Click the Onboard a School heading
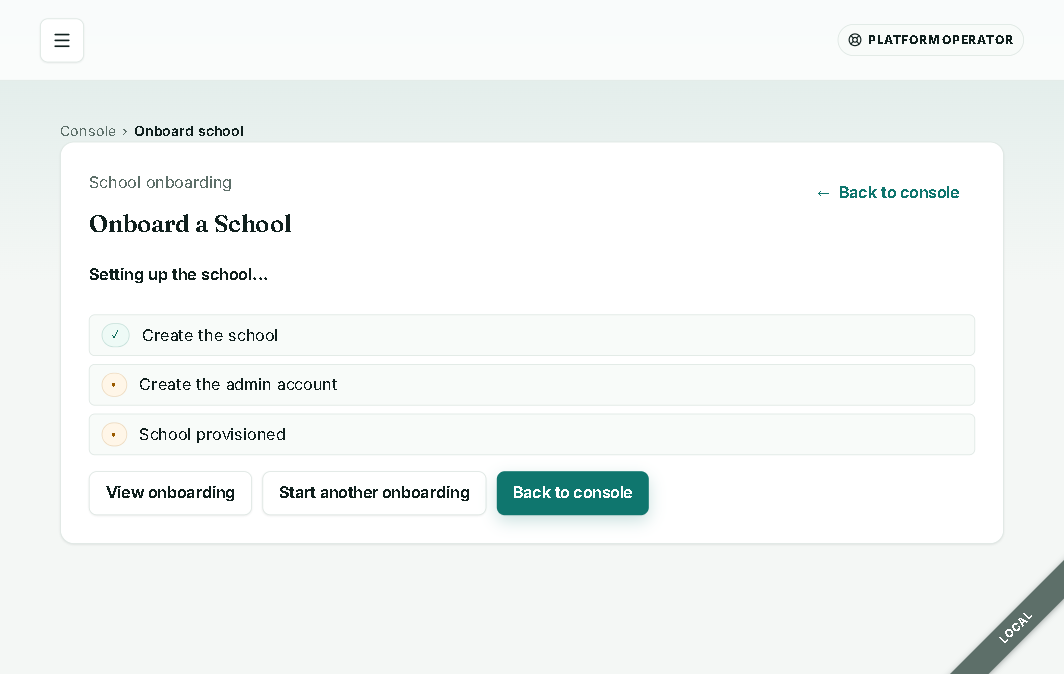Image resolution: width=1064 pixels, height=674 pixels. [x=190, y=224]
